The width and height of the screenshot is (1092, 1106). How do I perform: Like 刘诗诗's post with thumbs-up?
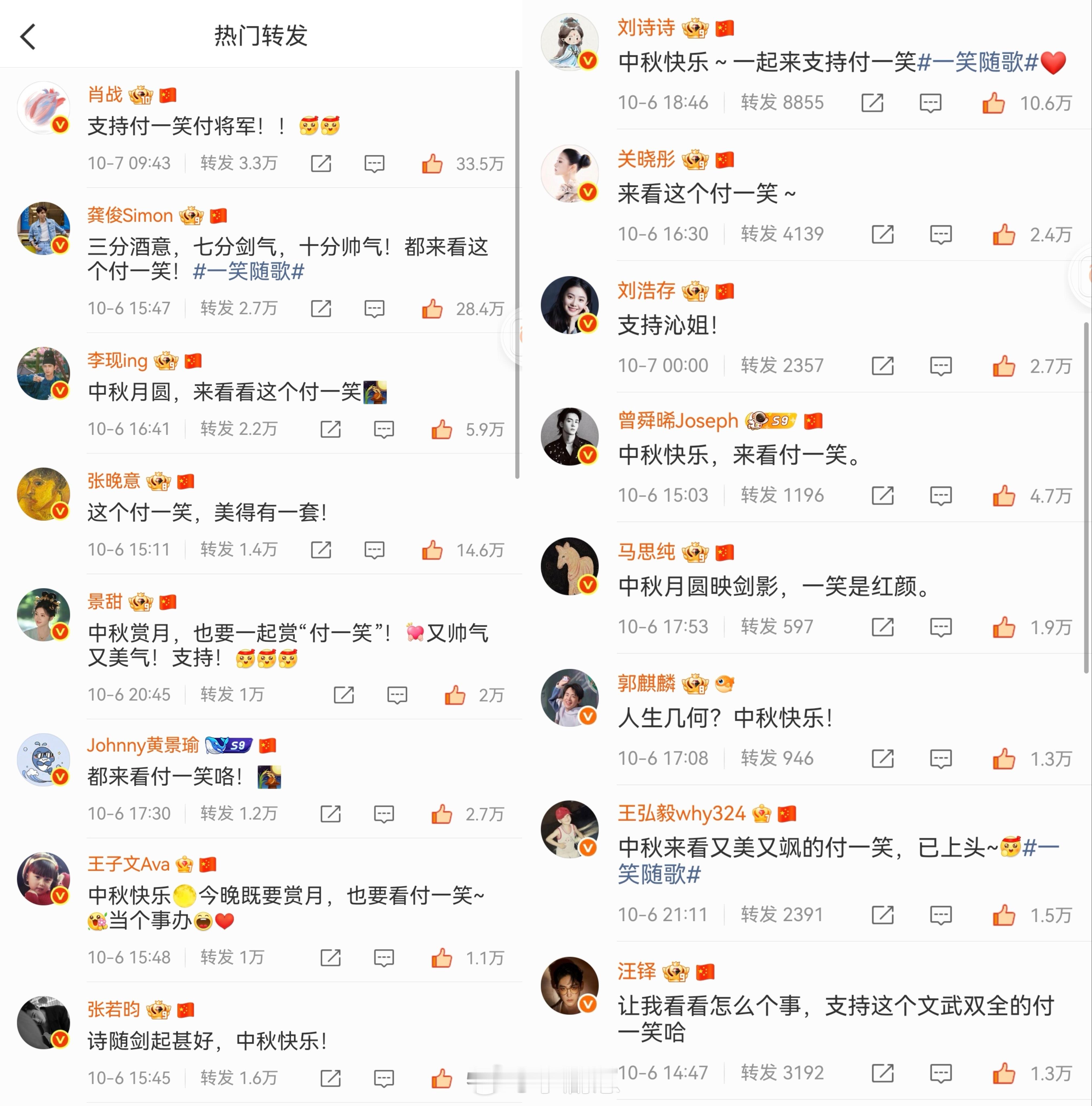coord(993,103)
